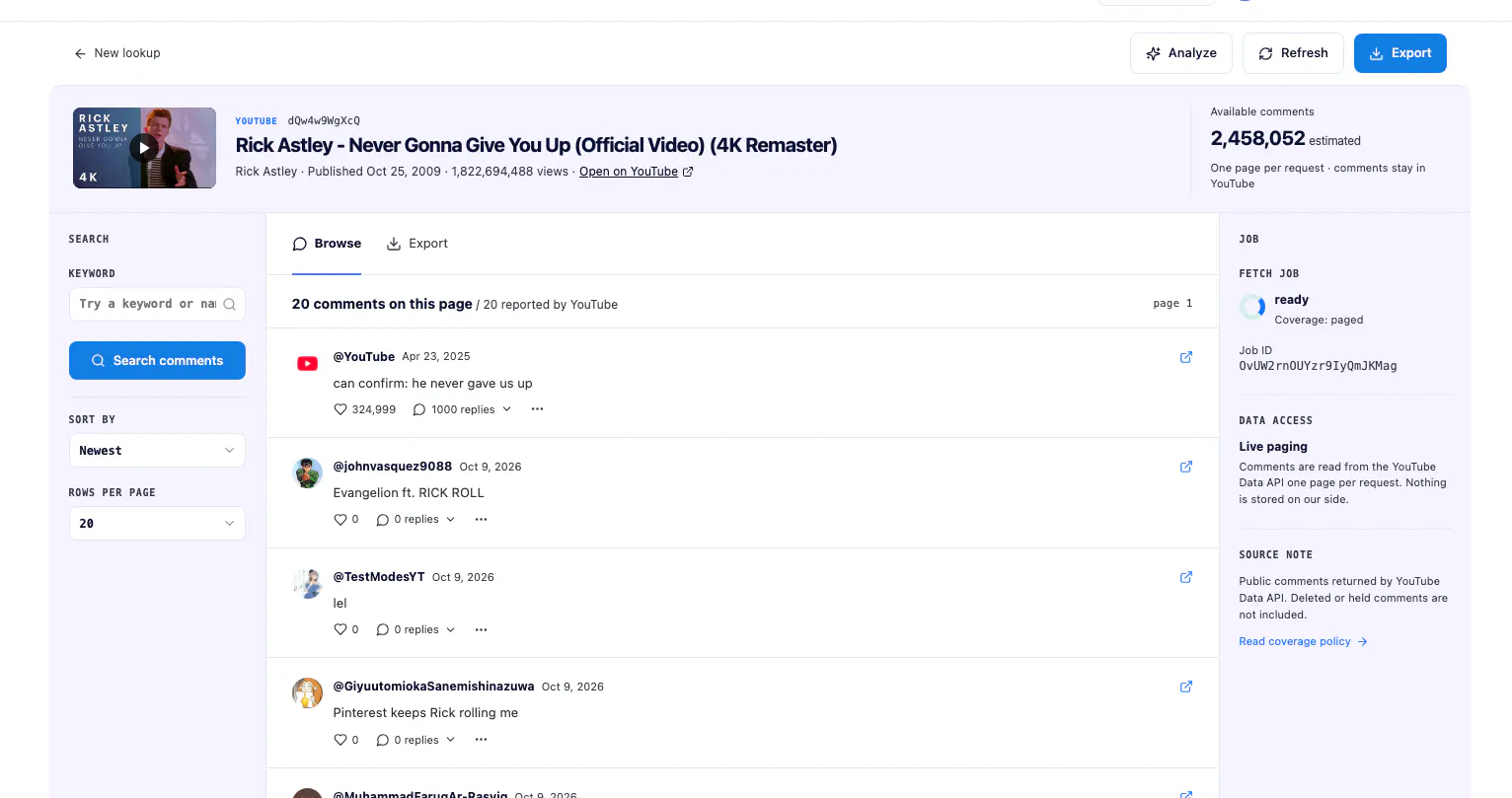Open more options on Evangelion comment
Viewport: 1512px width, 798px height.
click(481, 520)
